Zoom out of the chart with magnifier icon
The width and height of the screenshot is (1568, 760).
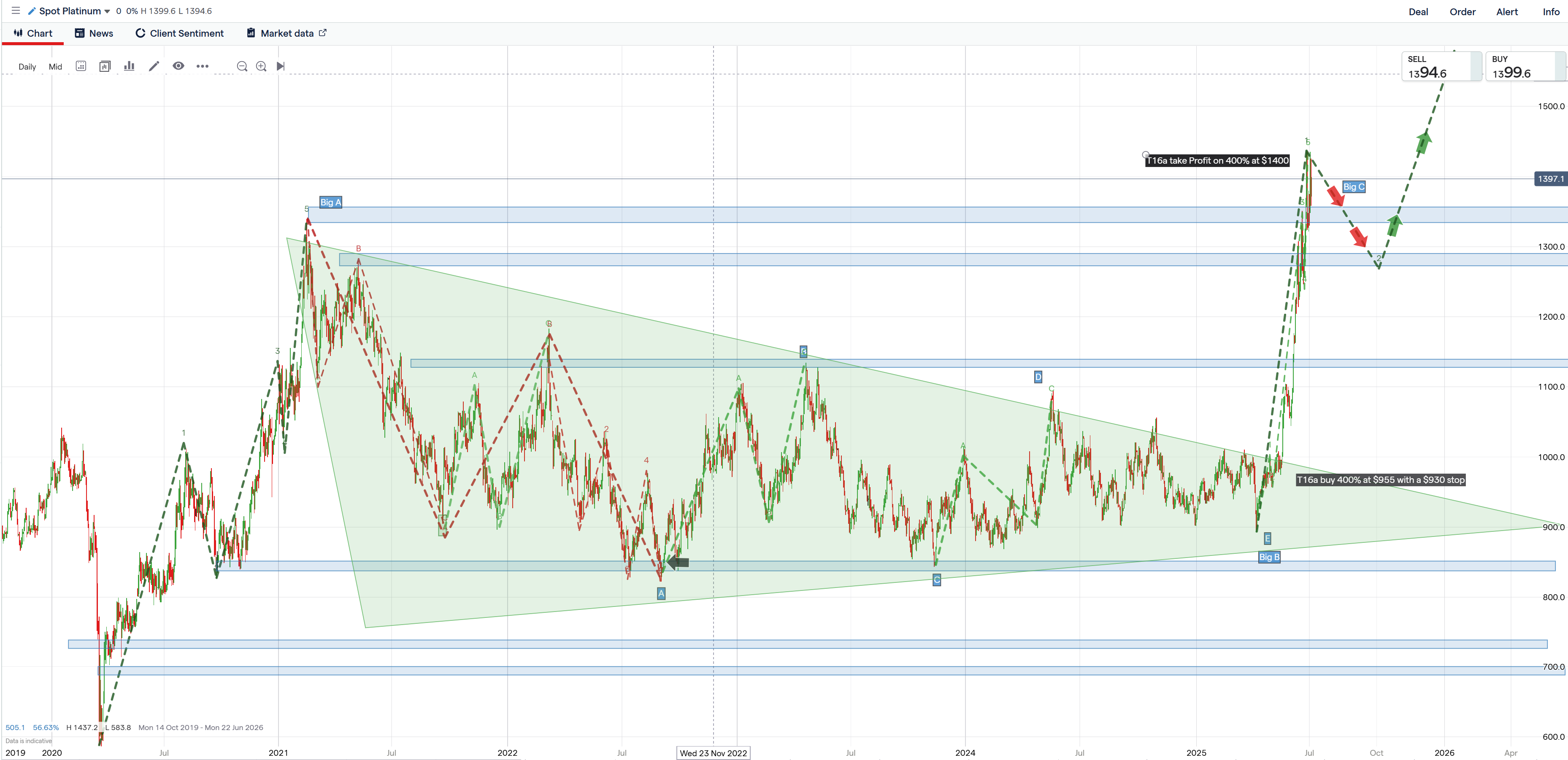(x=242, y=66)
